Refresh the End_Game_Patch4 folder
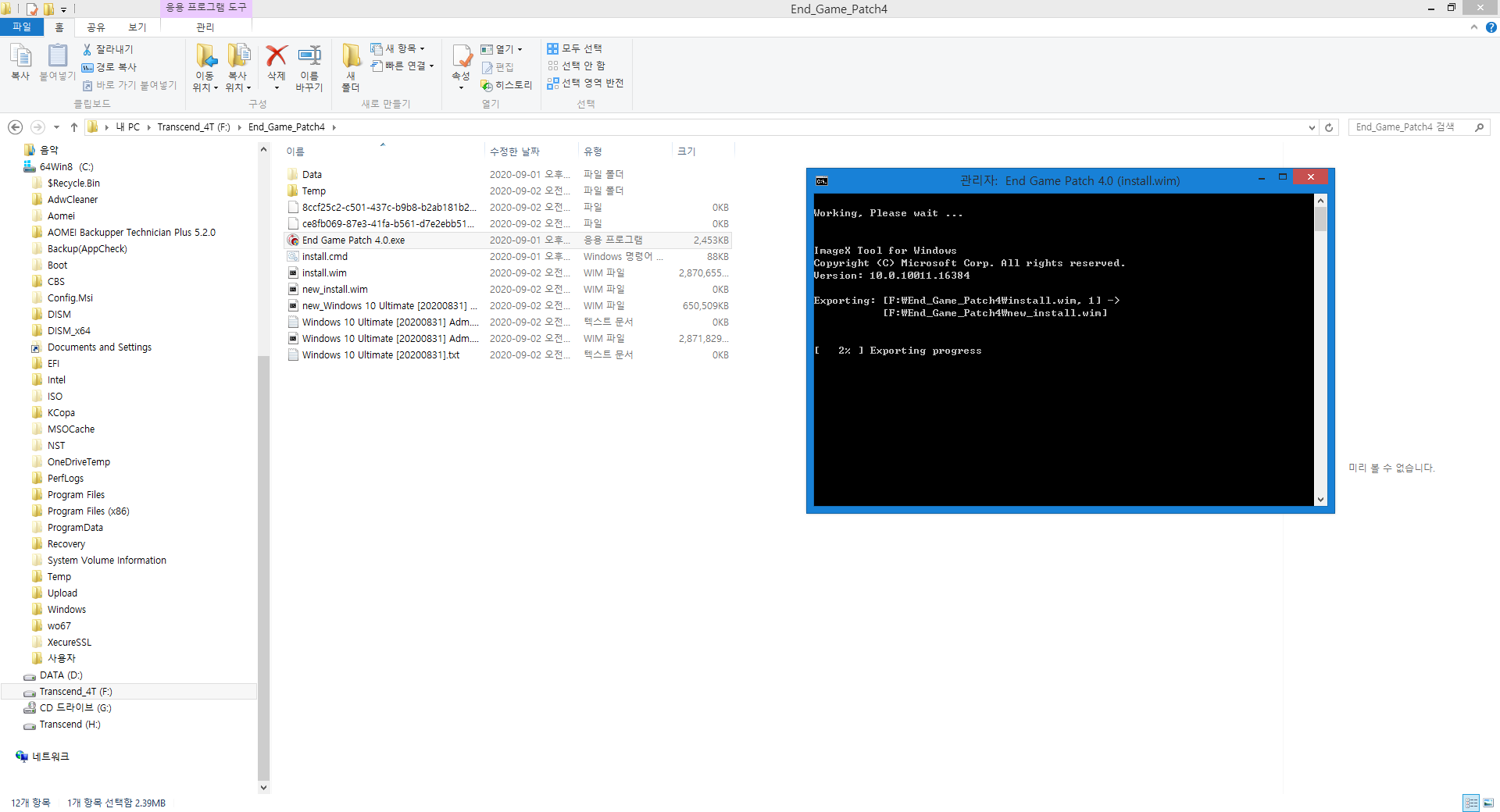1500x812 pixels. 1329,127
